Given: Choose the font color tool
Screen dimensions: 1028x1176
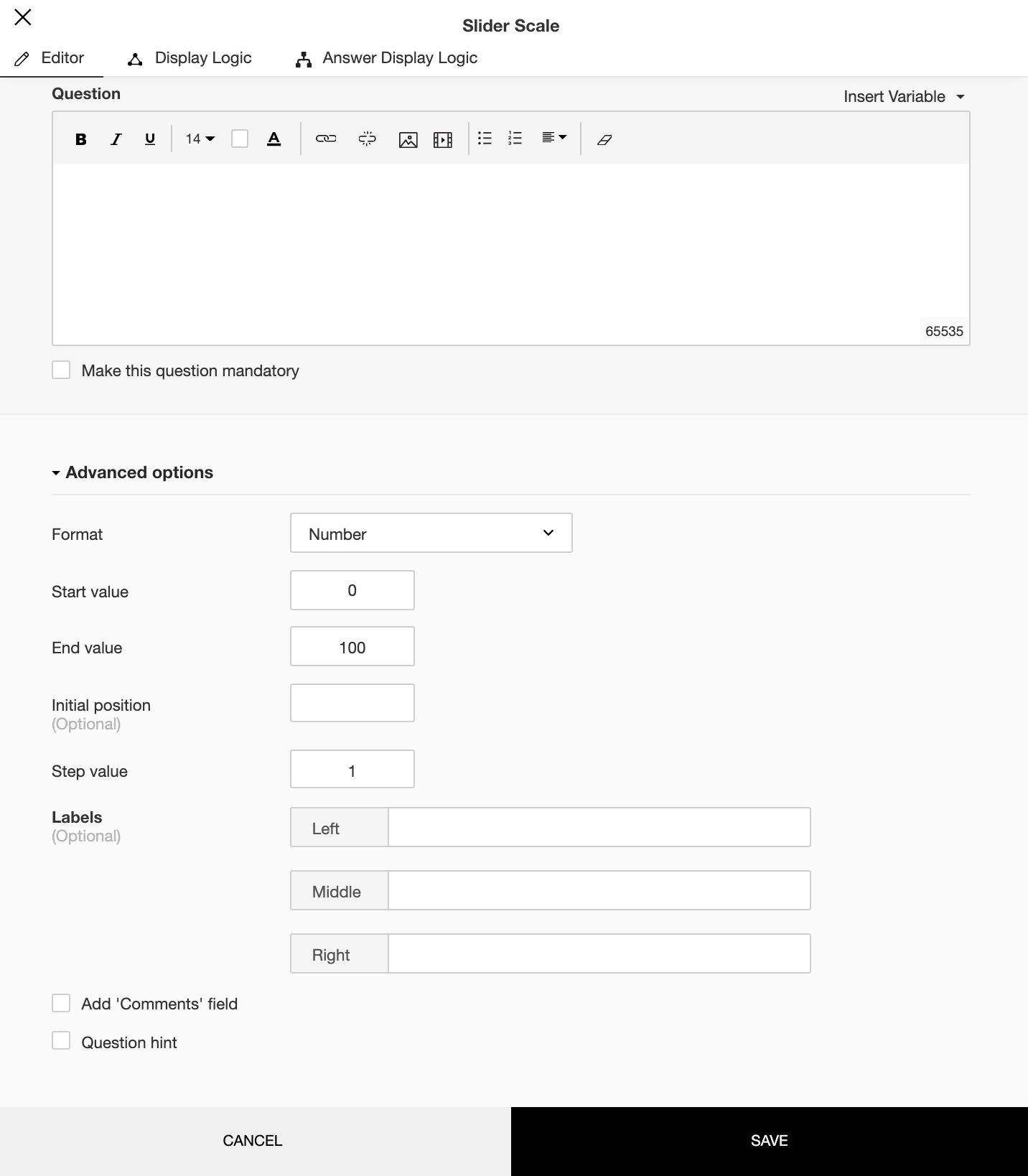Looking at the screenshot, I should click(x=274, y=139).
